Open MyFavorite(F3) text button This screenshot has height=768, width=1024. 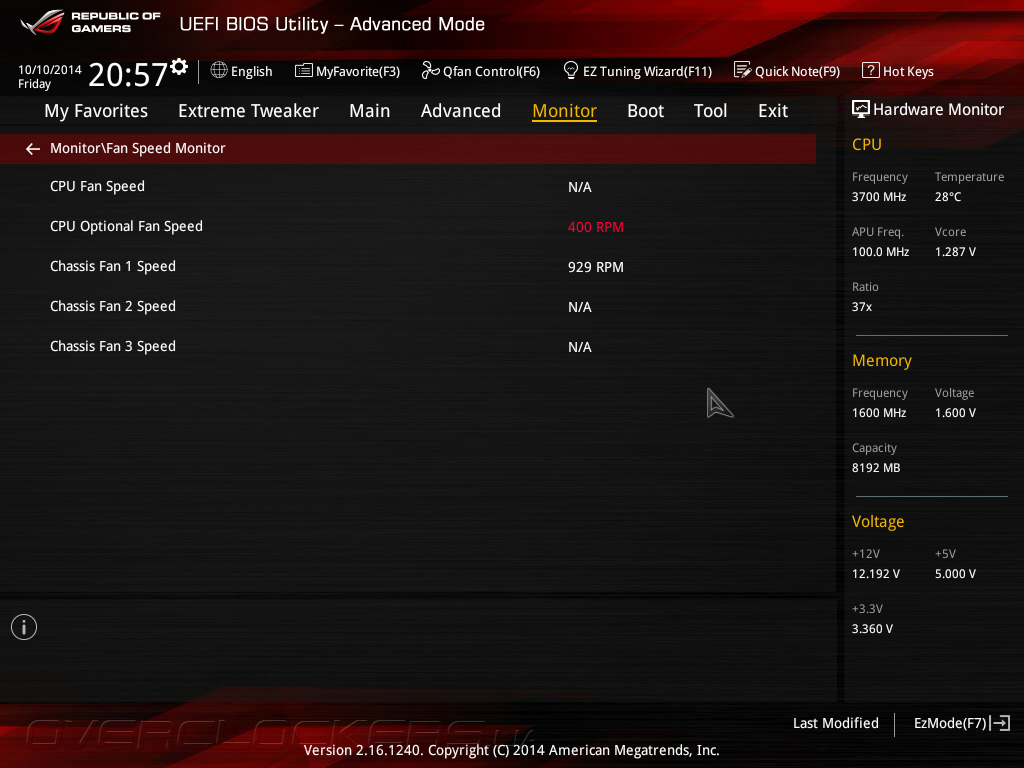coord(358,72)
